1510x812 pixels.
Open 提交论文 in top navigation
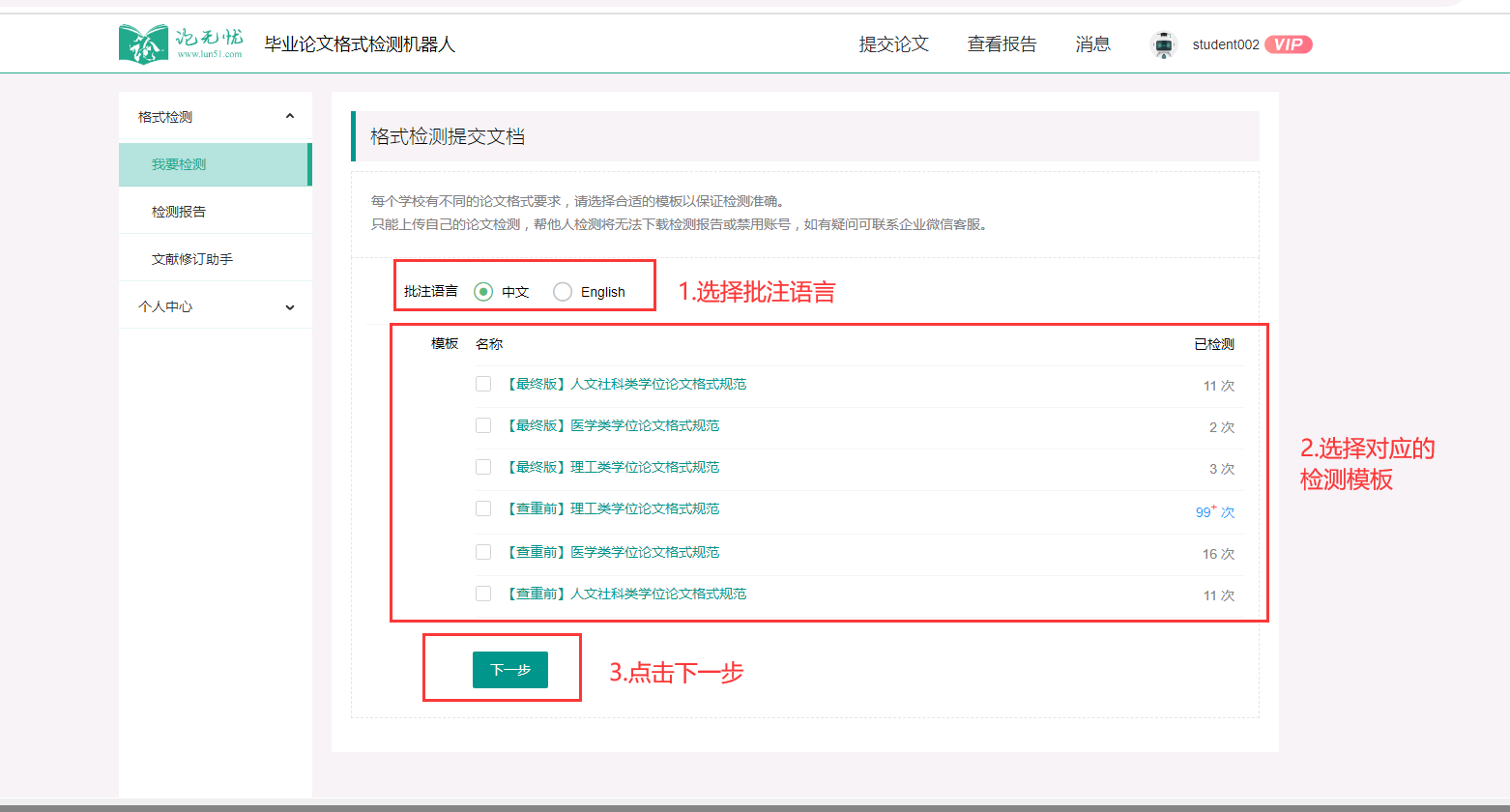[x=893, y=44]
